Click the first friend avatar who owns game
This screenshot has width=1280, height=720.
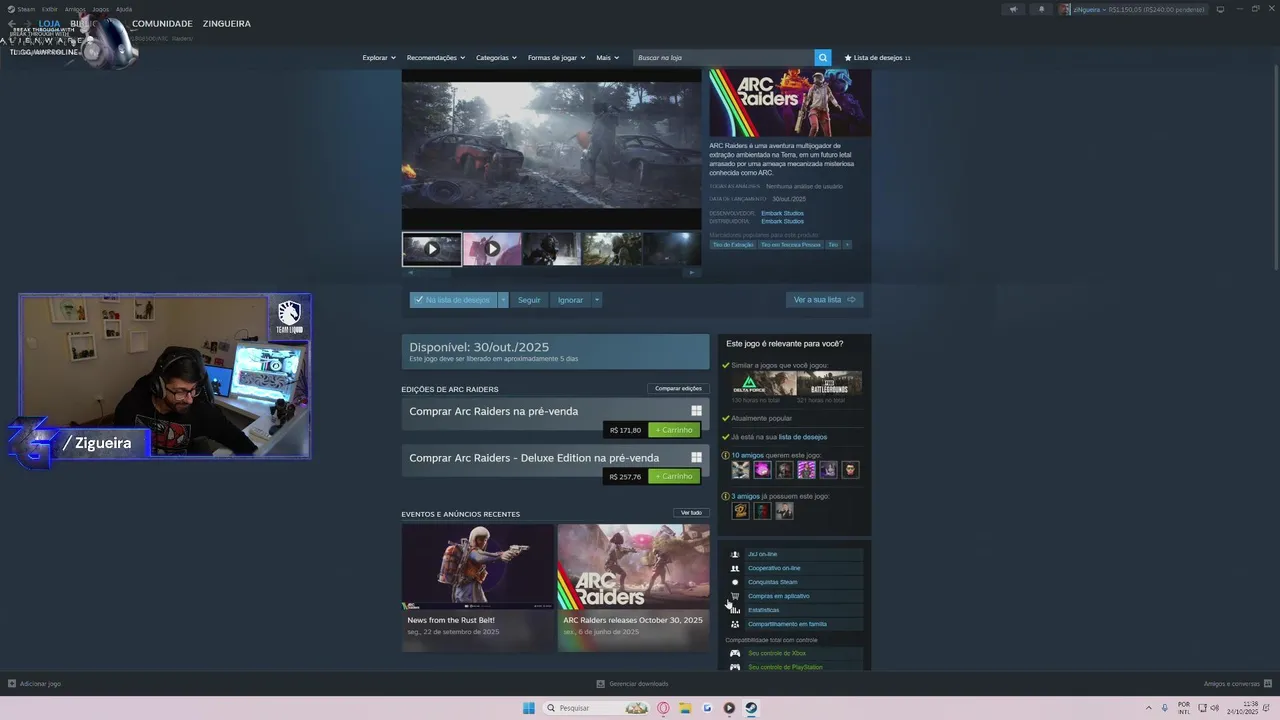click(740, 511)
